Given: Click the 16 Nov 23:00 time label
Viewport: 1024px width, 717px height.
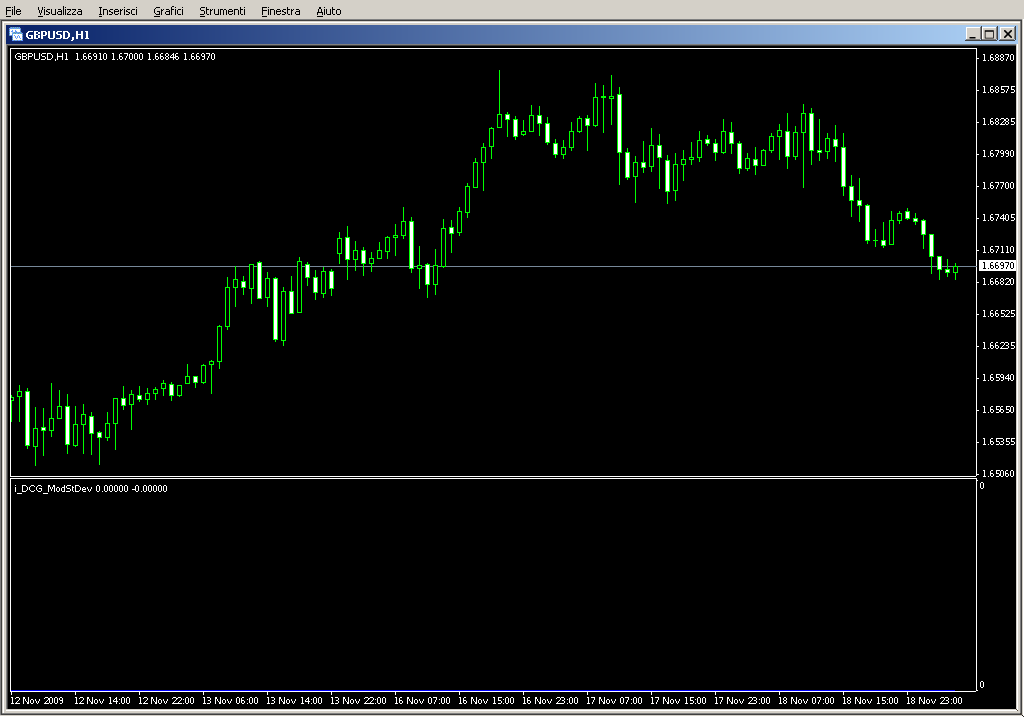Looking at the screenshot, I should [551, 701].
